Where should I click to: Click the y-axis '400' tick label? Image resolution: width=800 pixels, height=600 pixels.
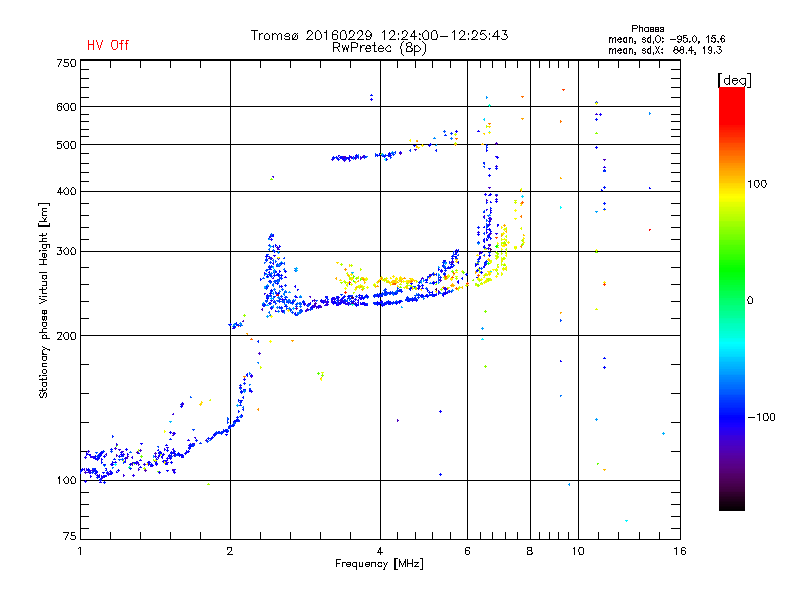pyautogui.click(x=66, y=191)
